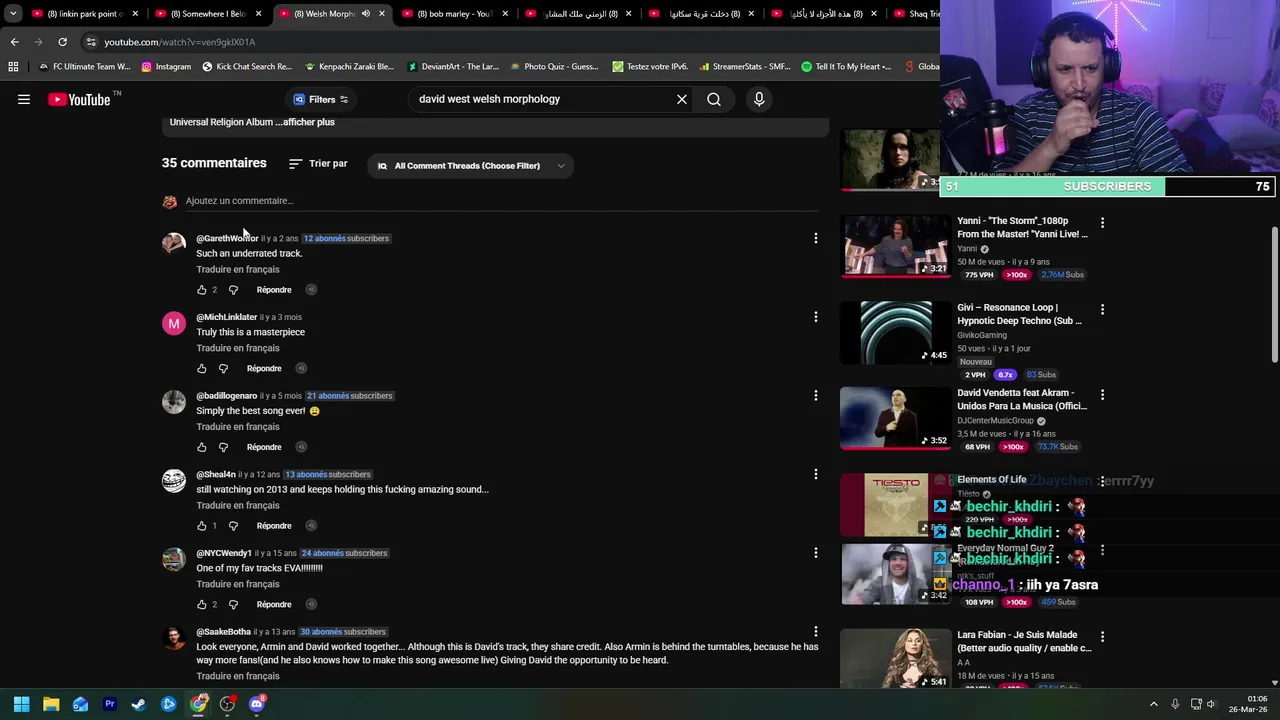Dislike MichLinklater's masterpiece comment
Screen dimensions: 1280x720
pos(223,369)
